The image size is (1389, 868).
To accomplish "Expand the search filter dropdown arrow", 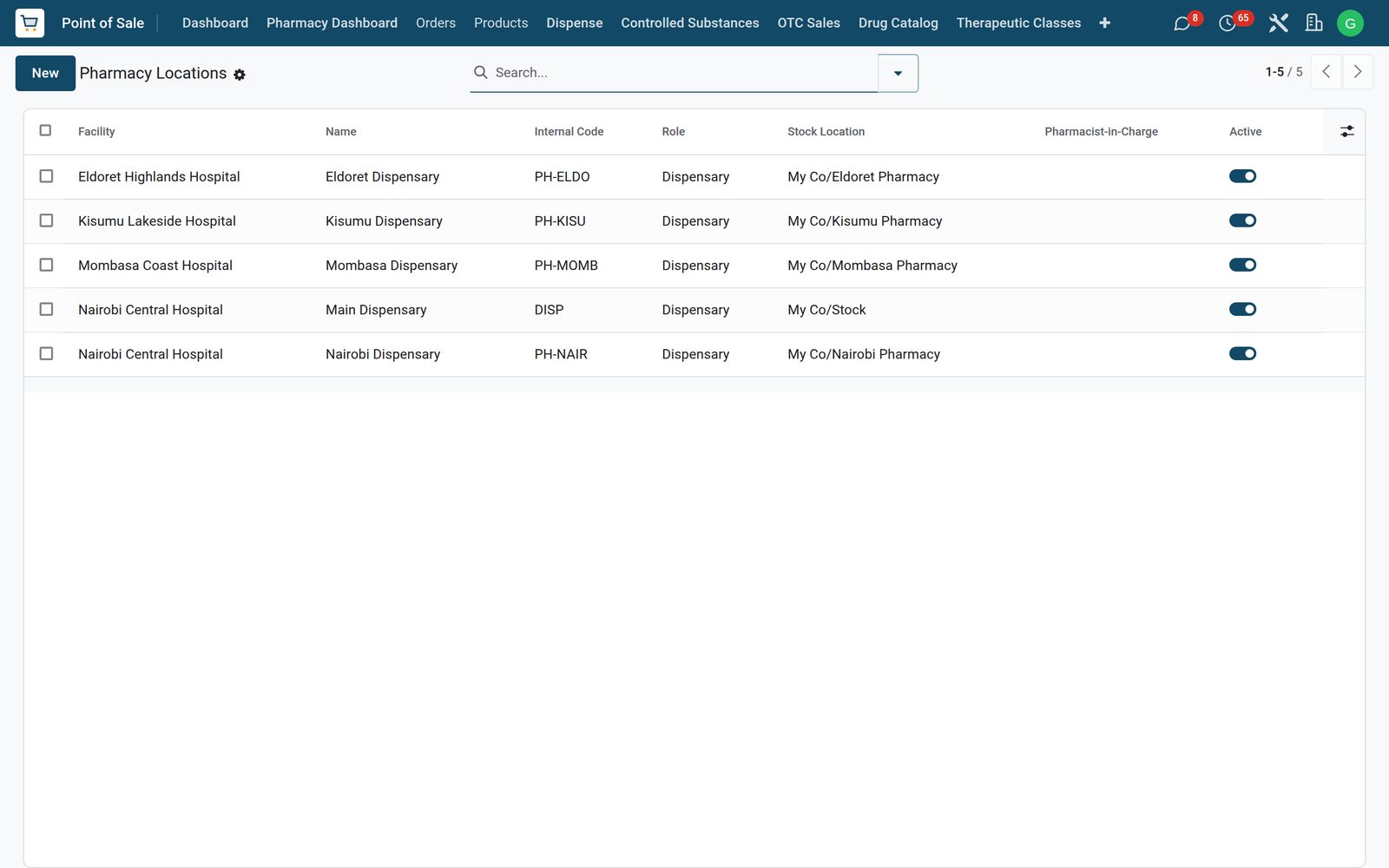I will 898,73.
